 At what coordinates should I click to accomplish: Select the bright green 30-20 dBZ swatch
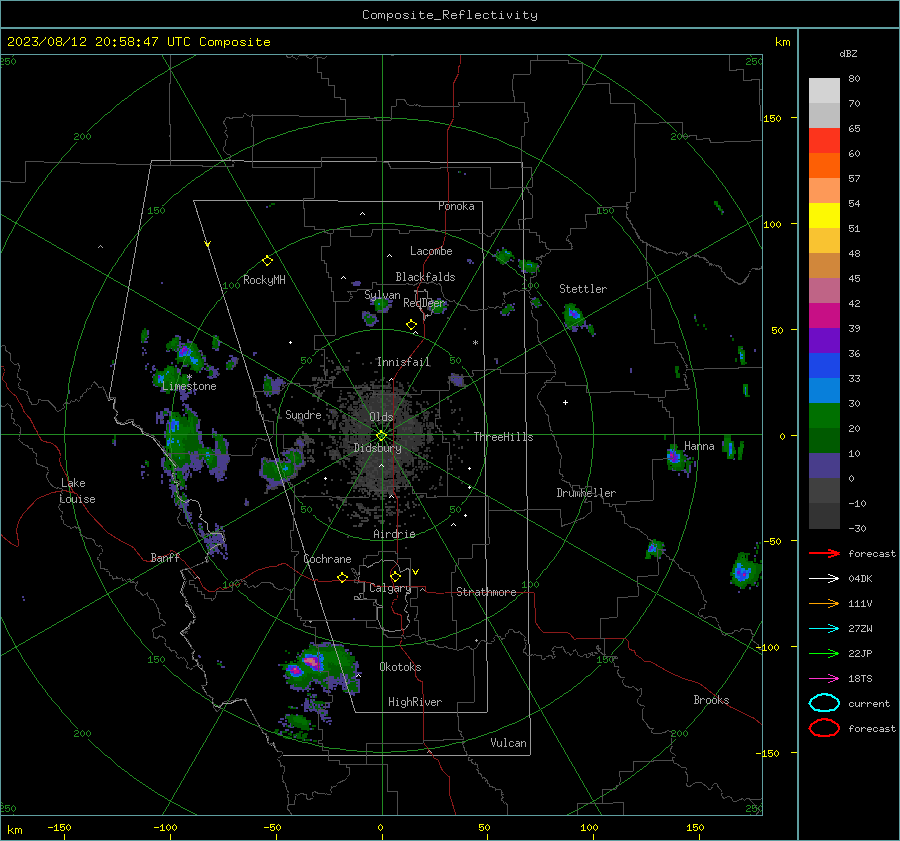pos(824,415)
